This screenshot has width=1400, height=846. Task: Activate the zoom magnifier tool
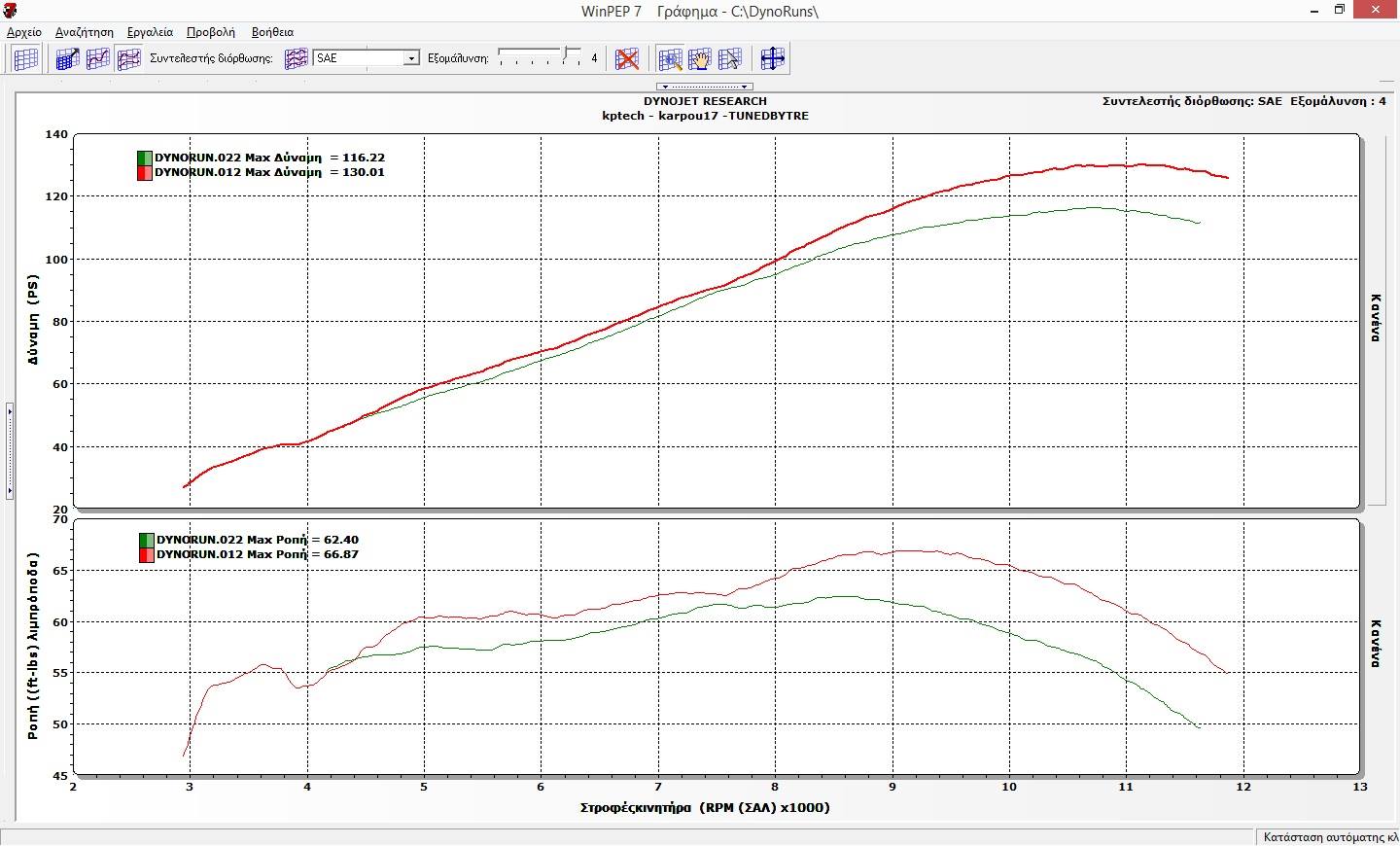(x=670, y=58)
